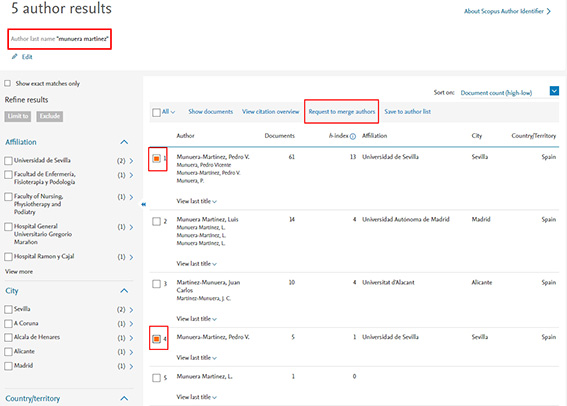Collapse the City refine section
This screenshot has width=567, height=406.
coord(124,291)
